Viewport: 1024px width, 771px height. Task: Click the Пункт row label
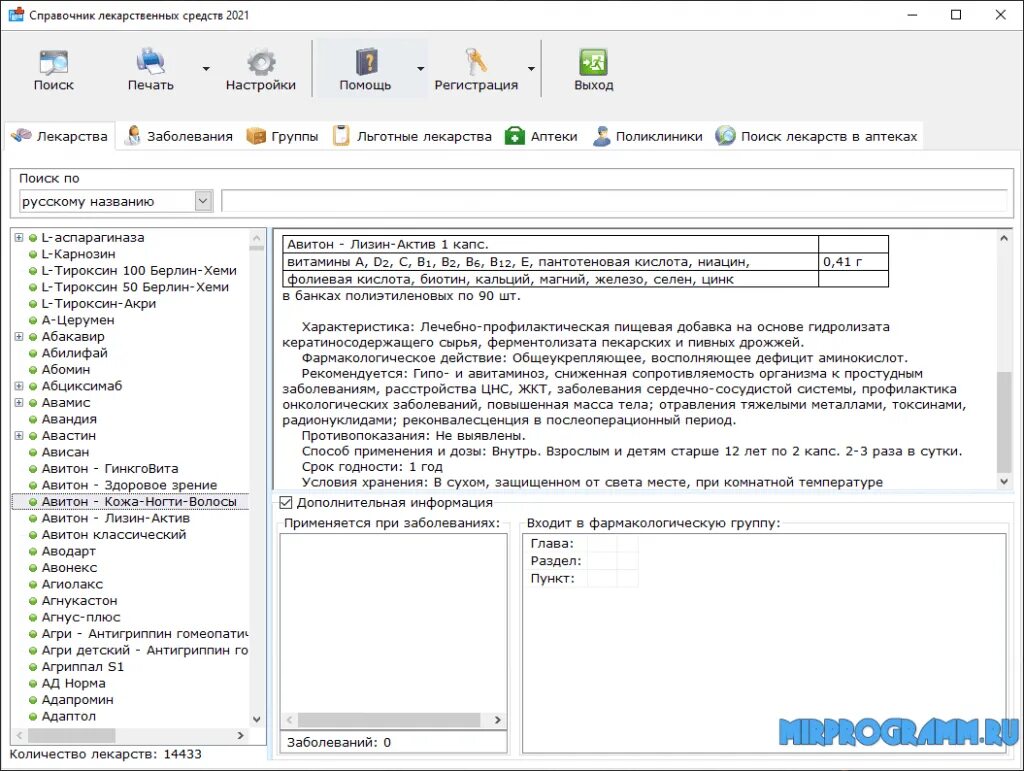click(x=552, y=578)
